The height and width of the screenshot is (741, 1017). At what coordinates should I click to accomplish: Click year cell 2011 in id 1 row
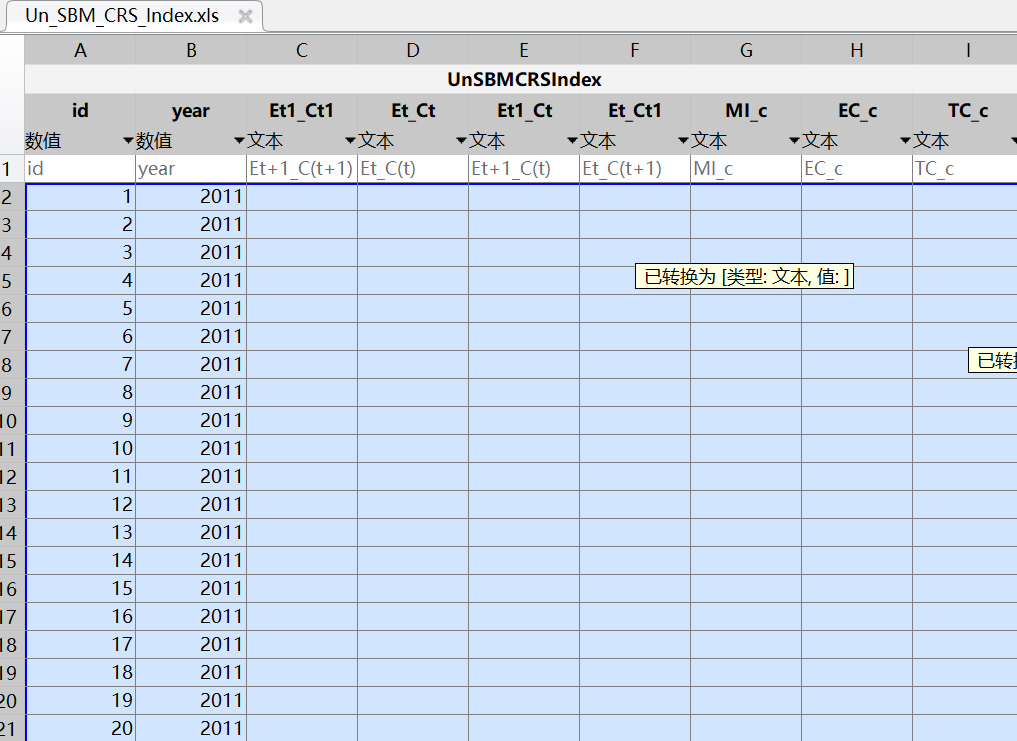pos(191,197)
